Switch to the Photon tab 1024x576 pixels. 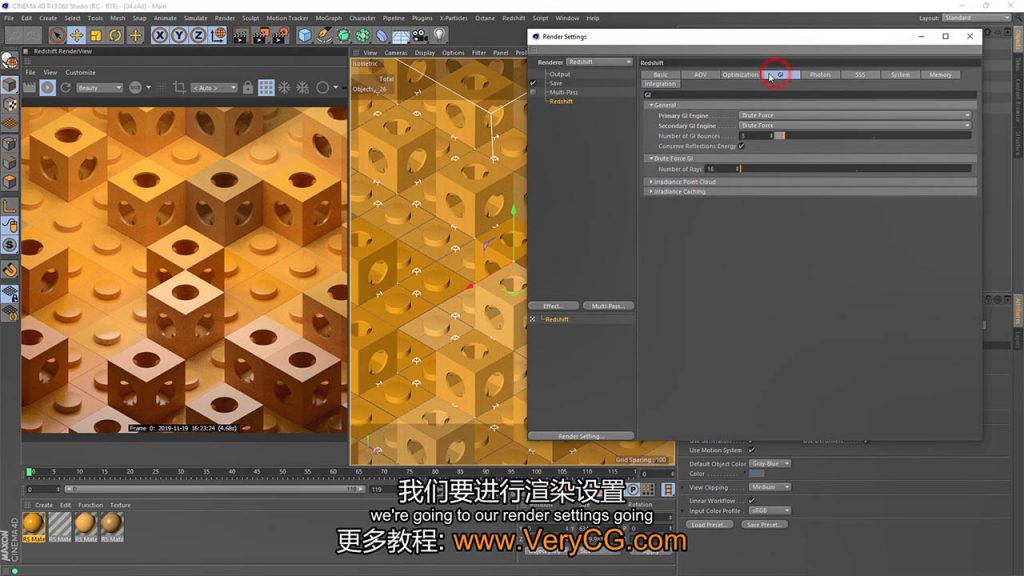[820, 74]
